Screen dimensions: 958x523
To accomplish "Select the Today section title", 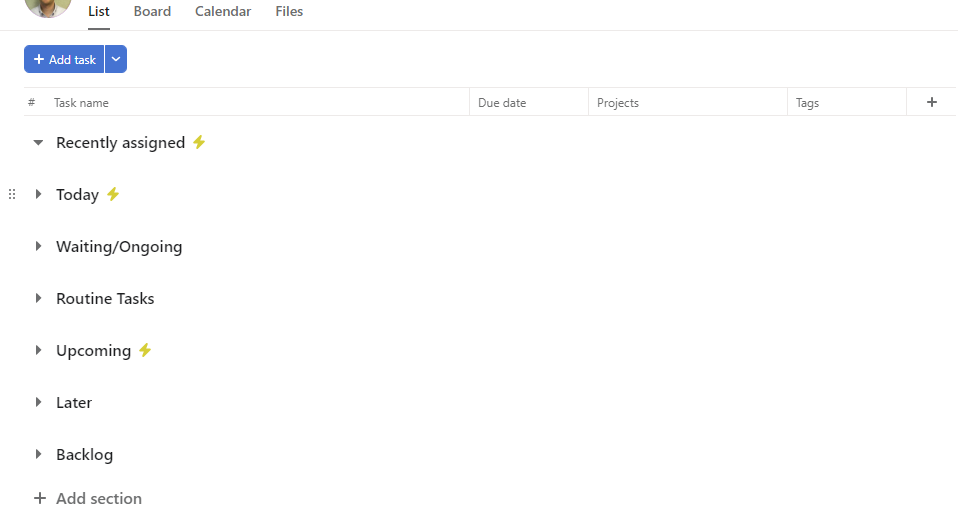I will pyautogui.click(x=78, y=195).
